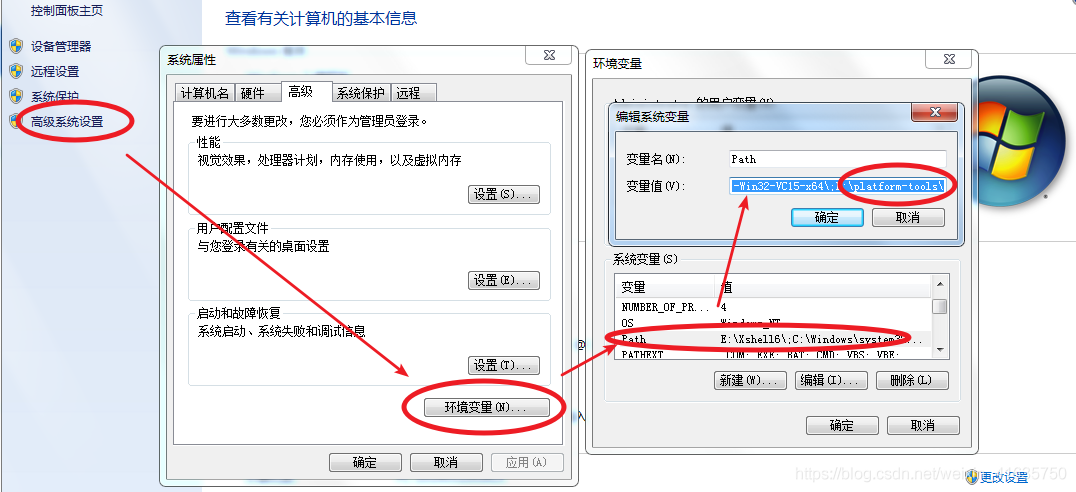The width and height of the screenshot is (1076, 492).
Task: Confirm the edit system variable dialog with 确定
Action: [x=827, y=218]
